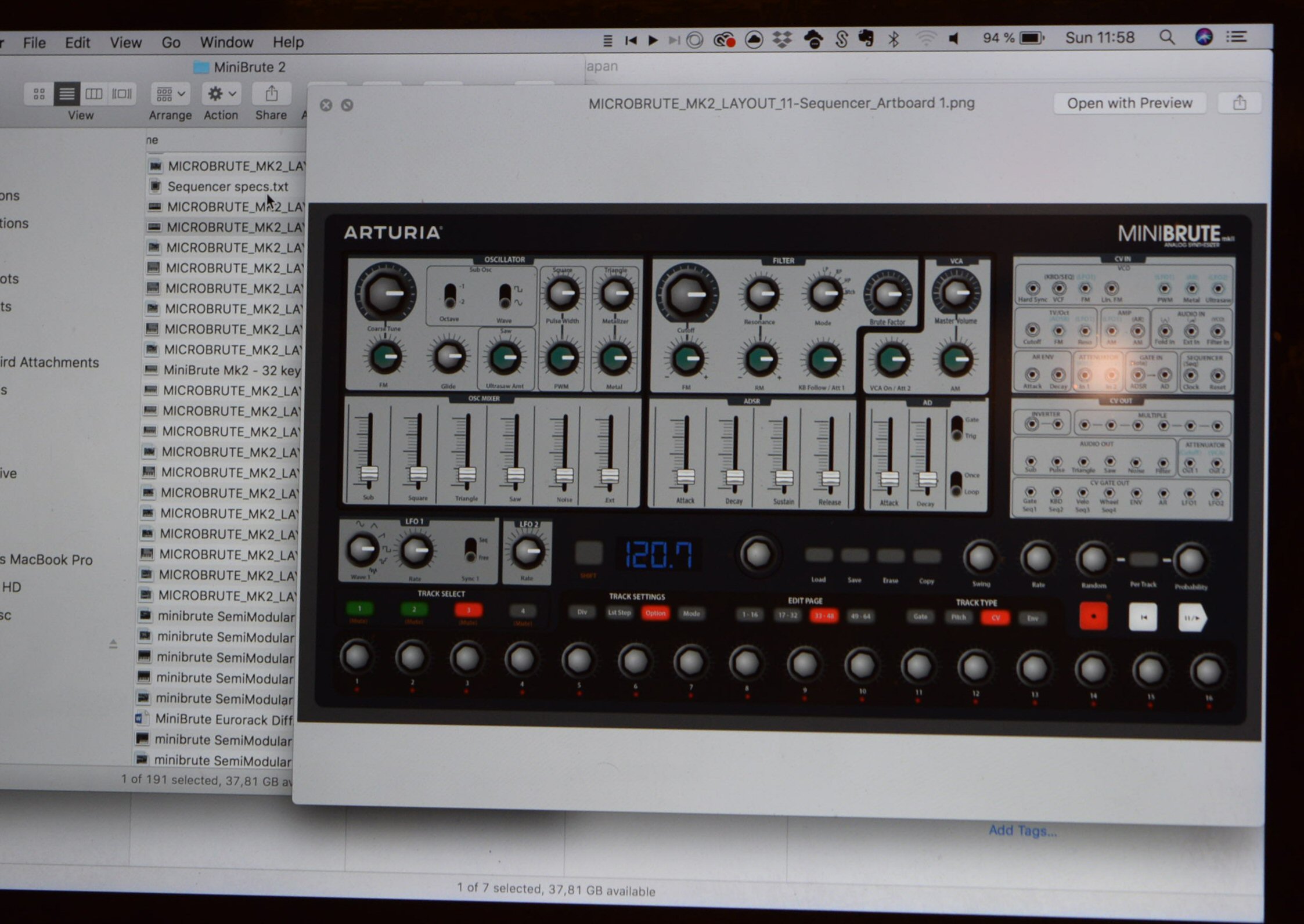Open Spotlight search in the menu bar

coord(1167,38)
